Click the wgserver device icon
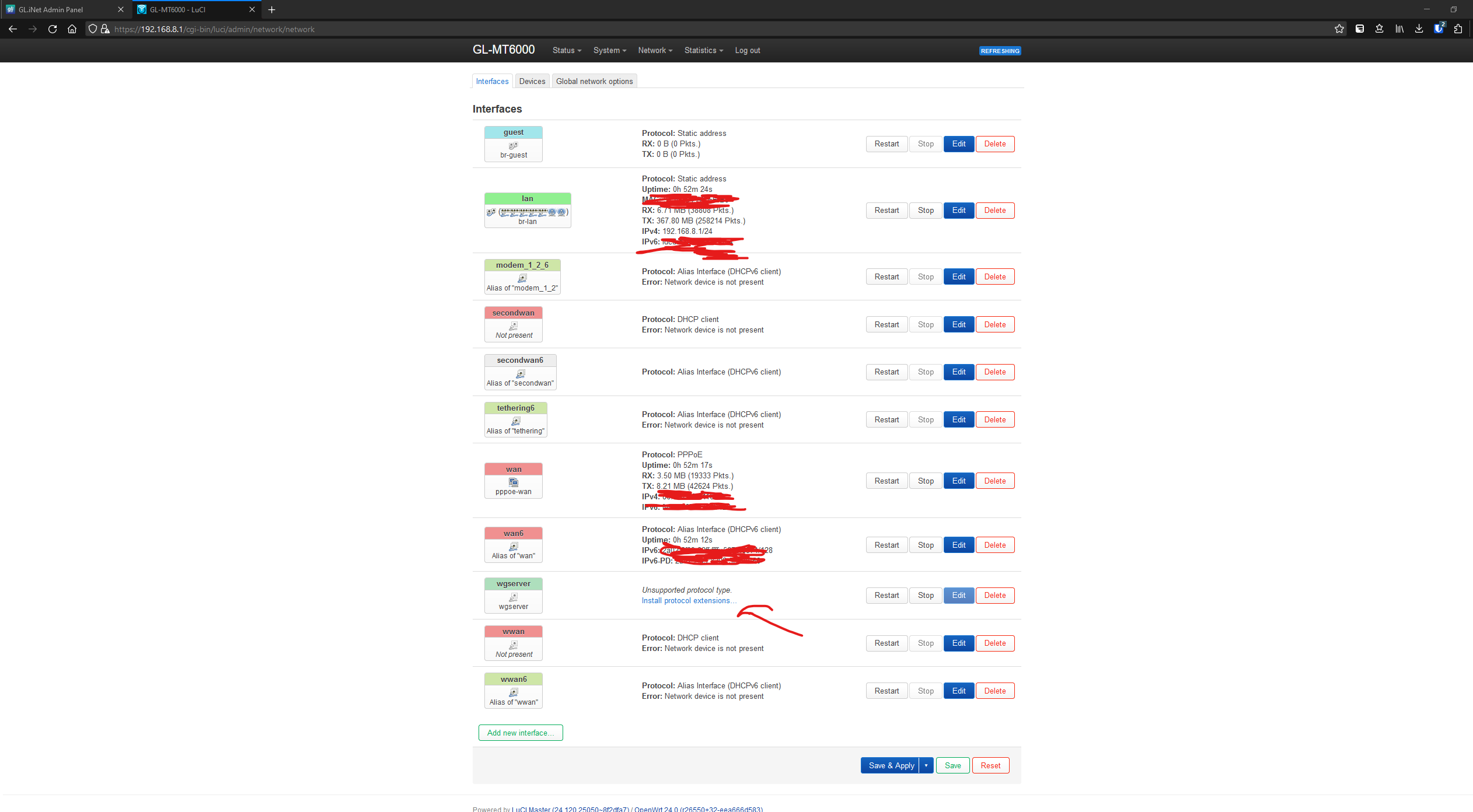This screenshot has width=1473, height=812. pos(514,597)
